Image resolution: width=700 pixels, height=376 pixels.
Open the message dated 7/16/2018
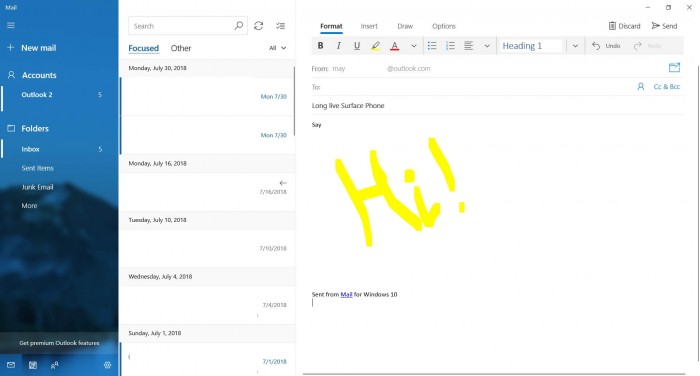click(x=207, y=192)
